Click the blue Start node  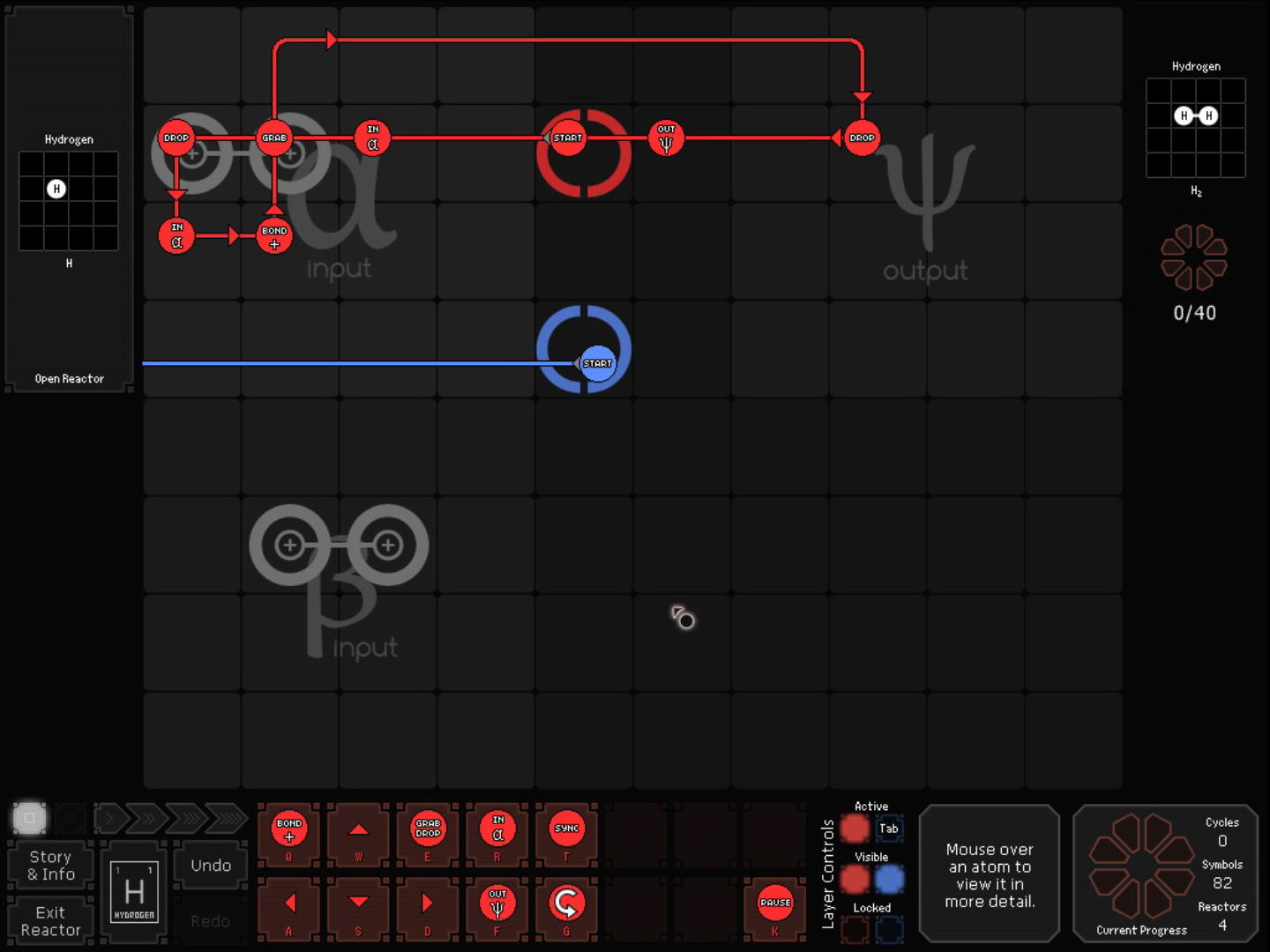pos(597,363)
